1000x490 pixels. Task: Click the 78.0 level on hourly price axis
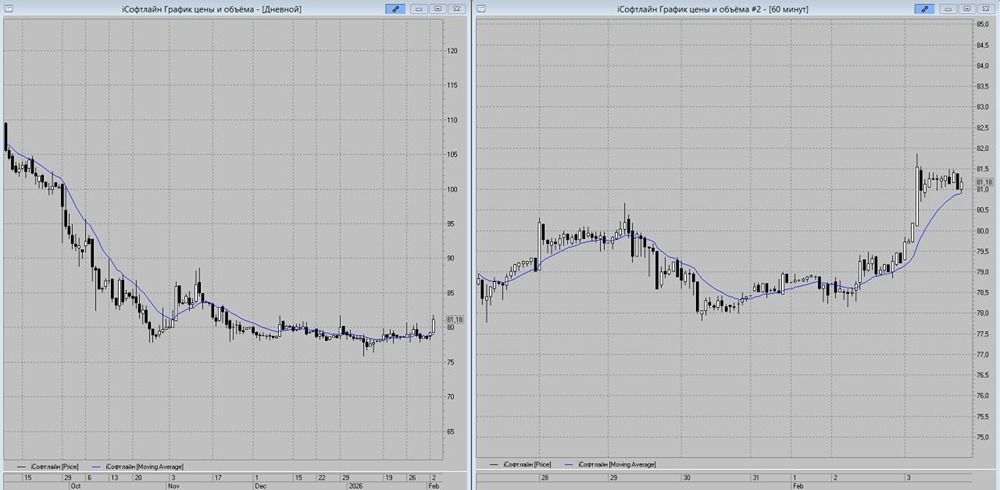[x=983, y=313]
